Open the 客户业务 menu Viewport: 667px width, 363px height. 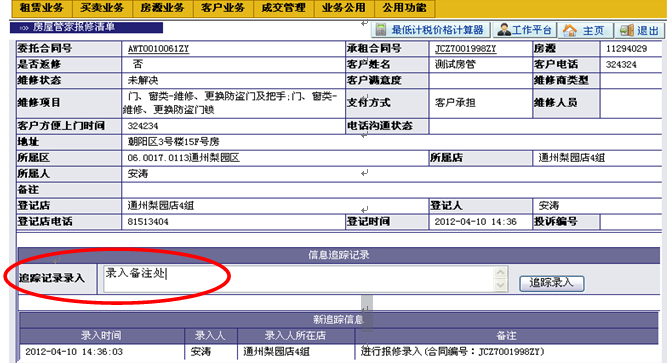[223, 8]
